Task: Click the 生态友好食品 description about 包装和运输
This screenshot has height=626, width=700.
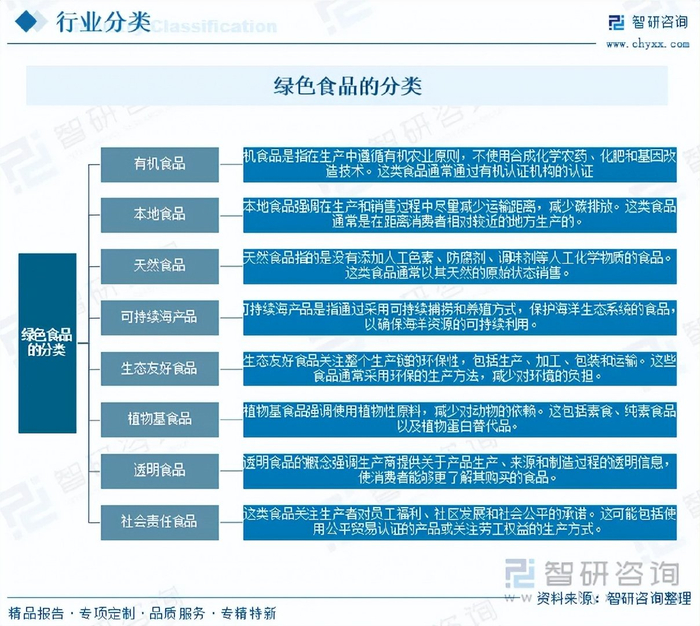Action: pyautogui.click(x=460, y=368)
